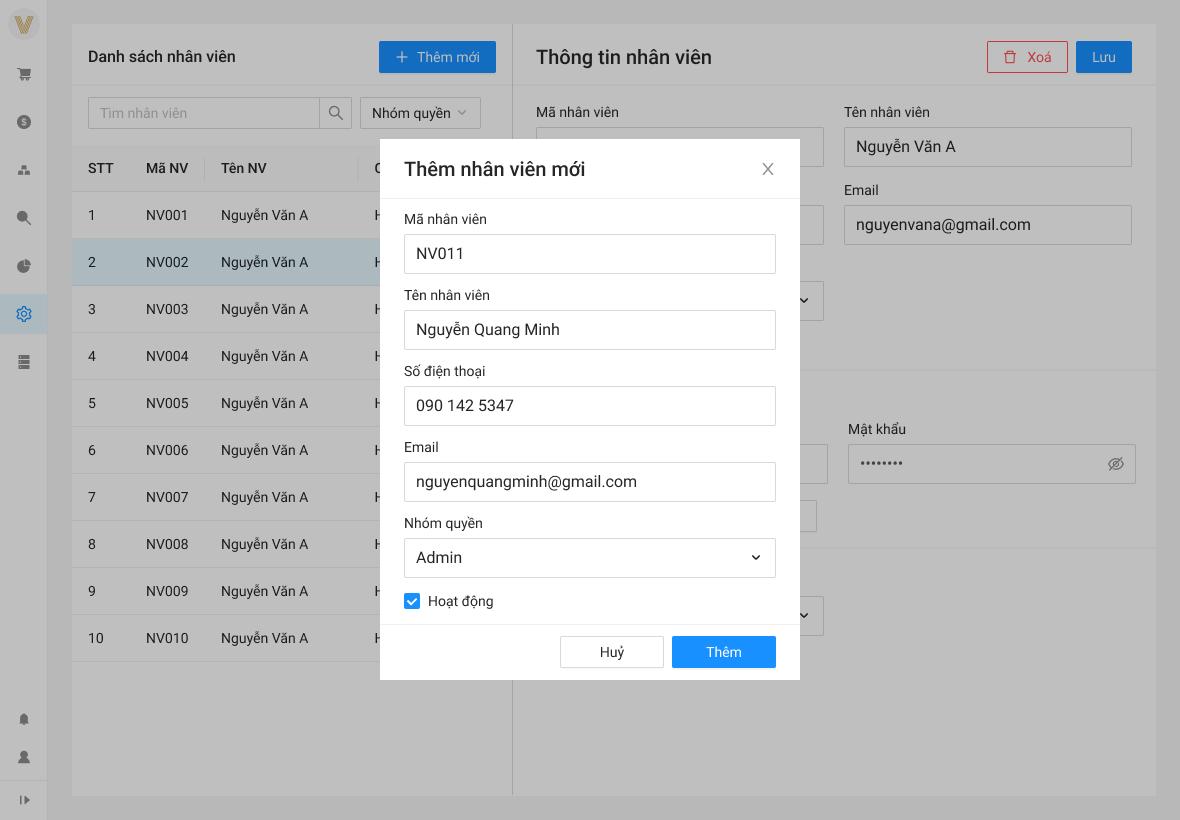The width and height of the screenshot is (1180, 820).
Task: Open the shopping cart sidebar icon
Action: tap(24, 74)
